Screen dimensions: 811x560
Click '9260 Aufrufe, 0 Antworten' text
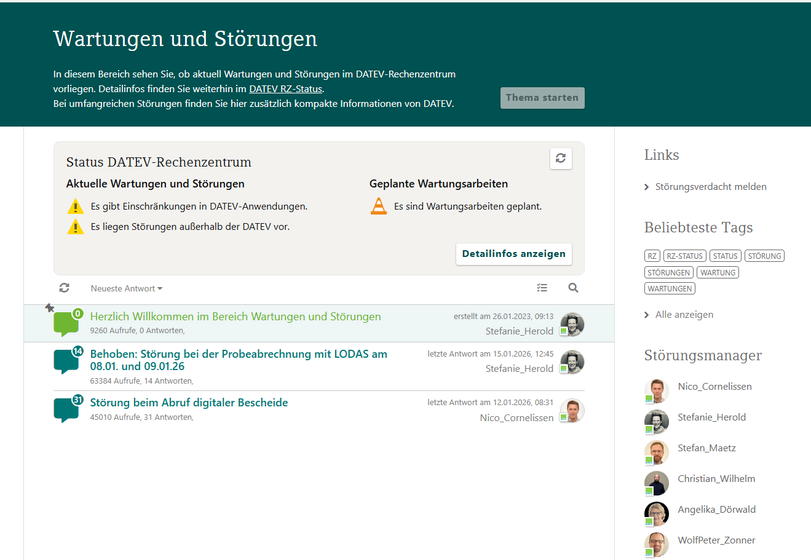coord(138,330)
